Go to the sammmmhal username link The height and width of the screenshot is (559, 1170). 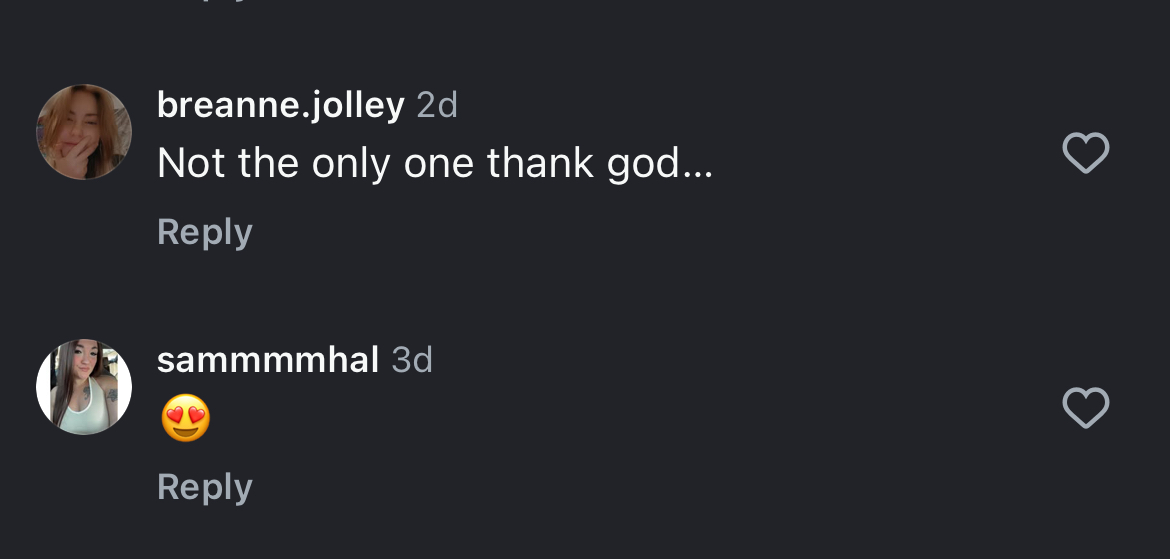268,360
